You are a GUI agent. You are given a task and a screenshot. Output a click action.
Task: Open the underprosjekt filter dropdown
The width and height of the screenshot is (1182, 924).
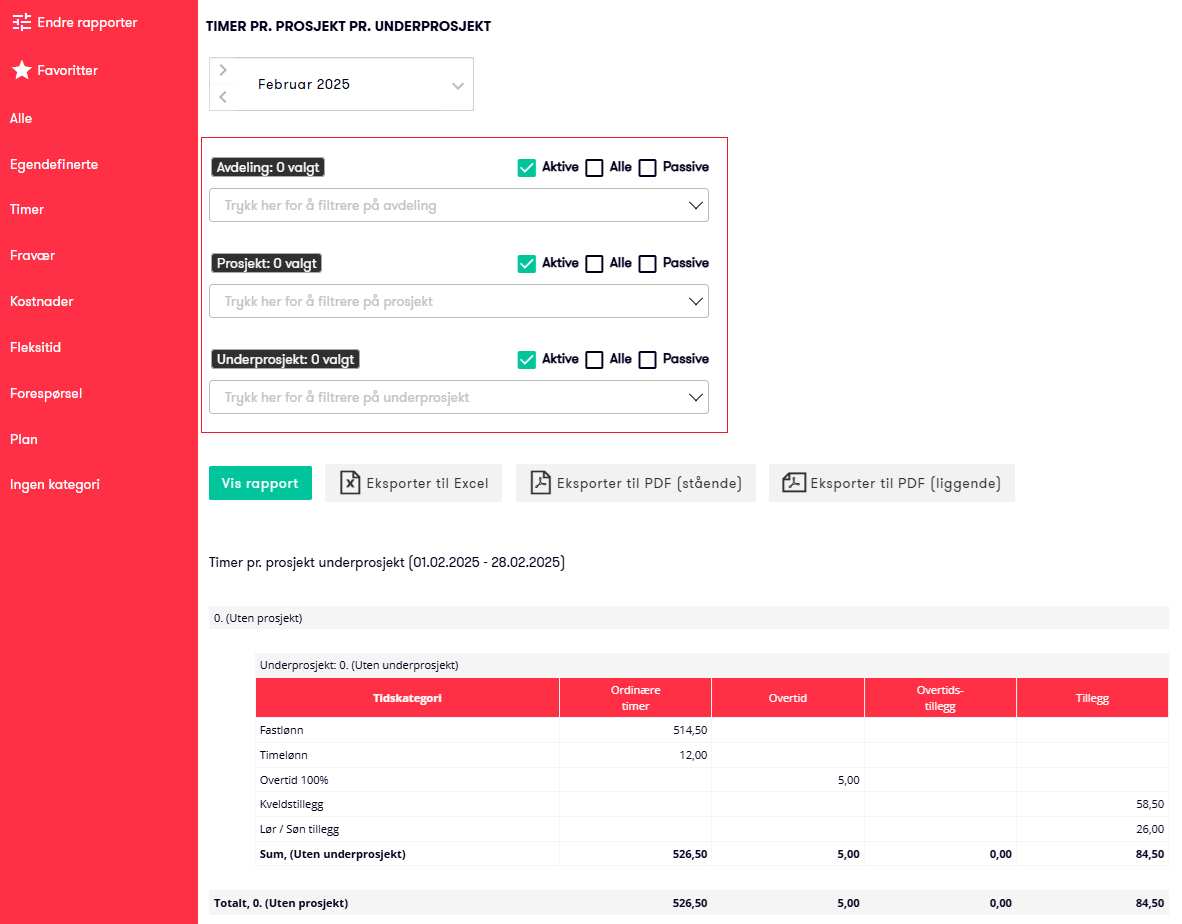pyautogui.click(x=458, y=397)
